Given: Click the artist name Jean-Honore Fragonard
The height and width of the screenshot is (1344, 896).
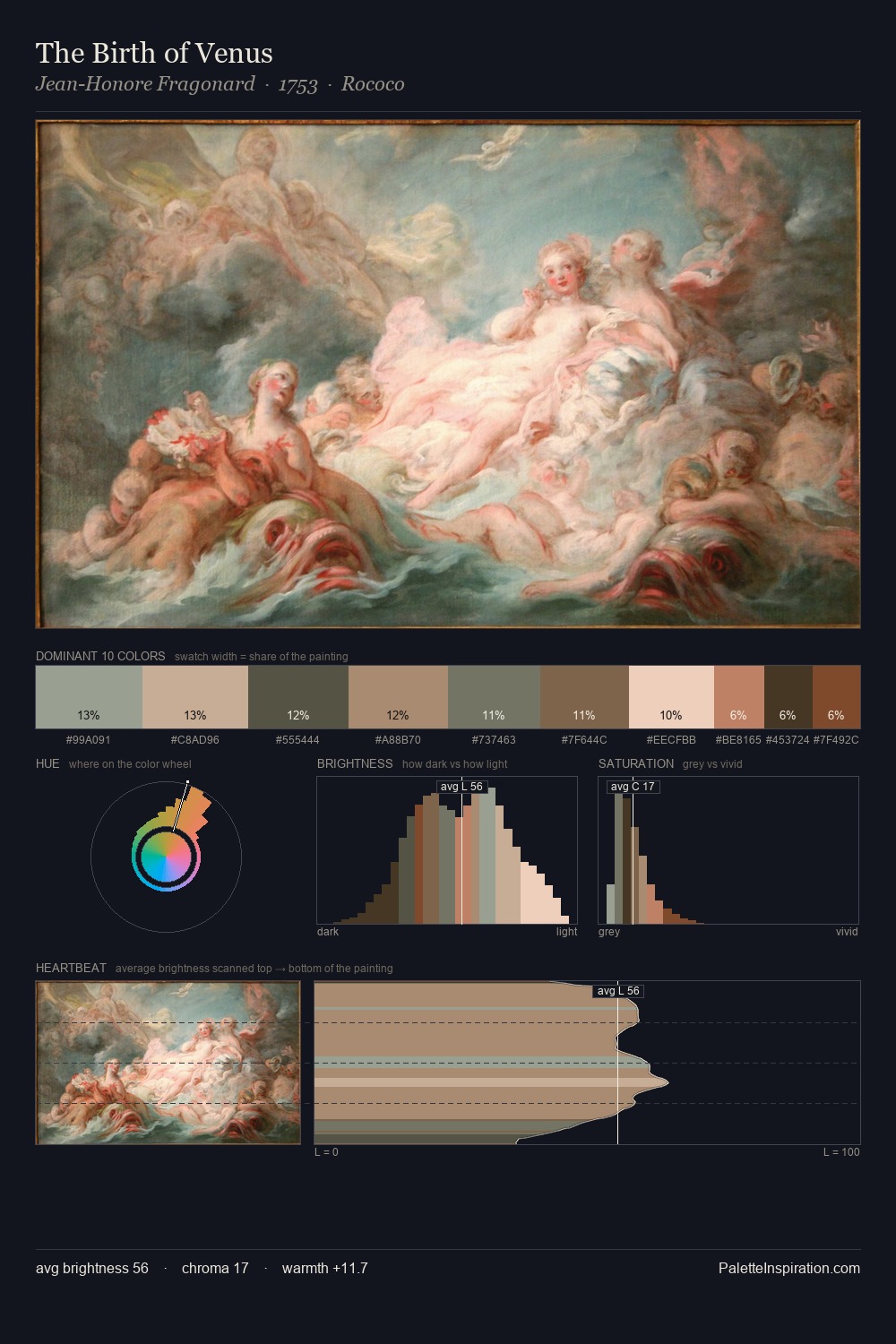Looking at the screenshot, I should (145, 84).
